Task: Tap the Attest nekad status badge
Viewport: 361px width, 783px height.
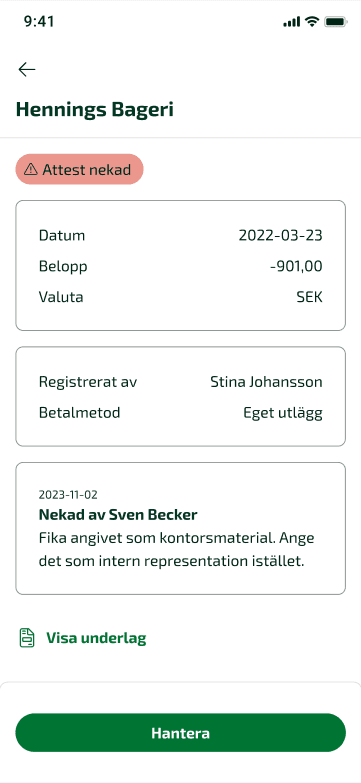Action: 79,170
